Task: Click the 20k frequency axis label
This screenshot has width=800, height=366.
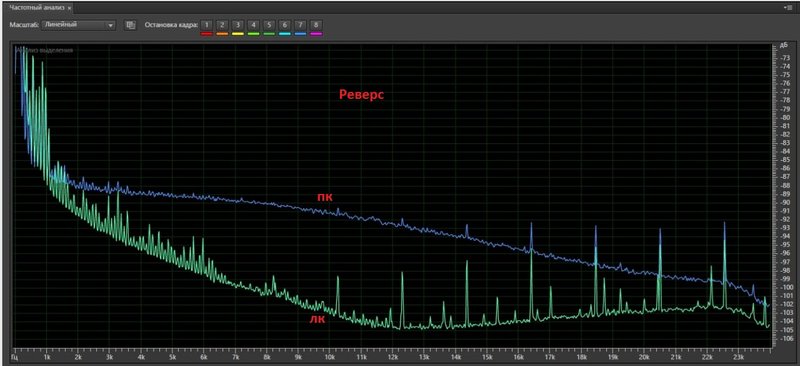Action: [x=644, y=357]
